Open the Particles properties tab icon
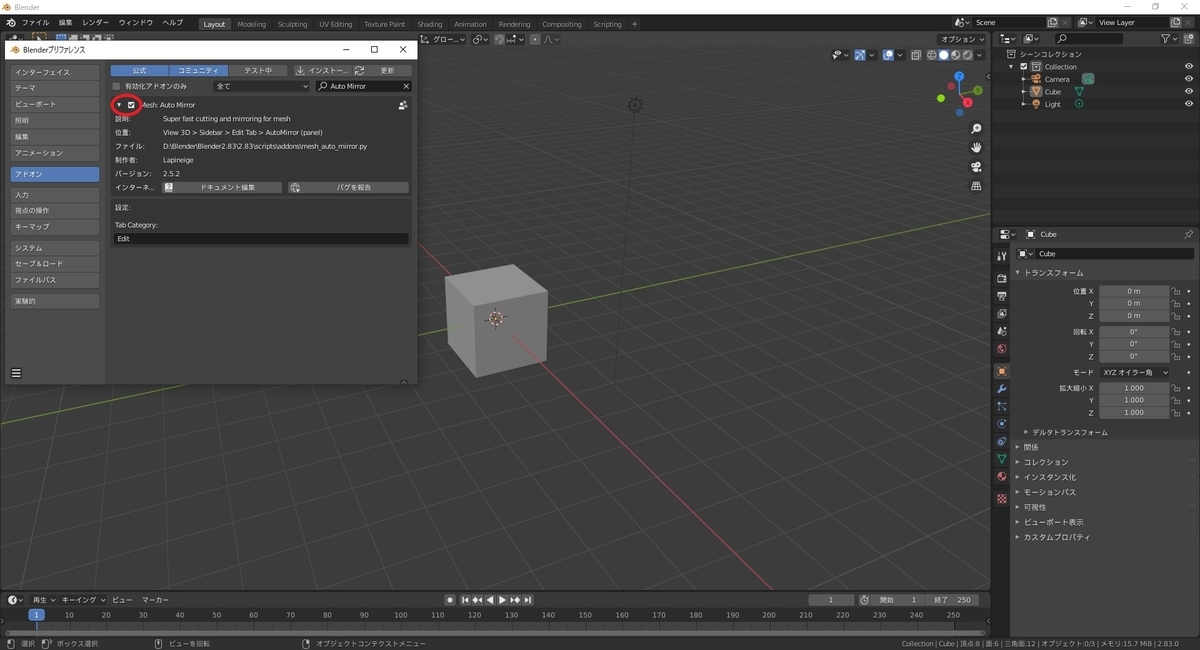 click(x=1001, y=406)
